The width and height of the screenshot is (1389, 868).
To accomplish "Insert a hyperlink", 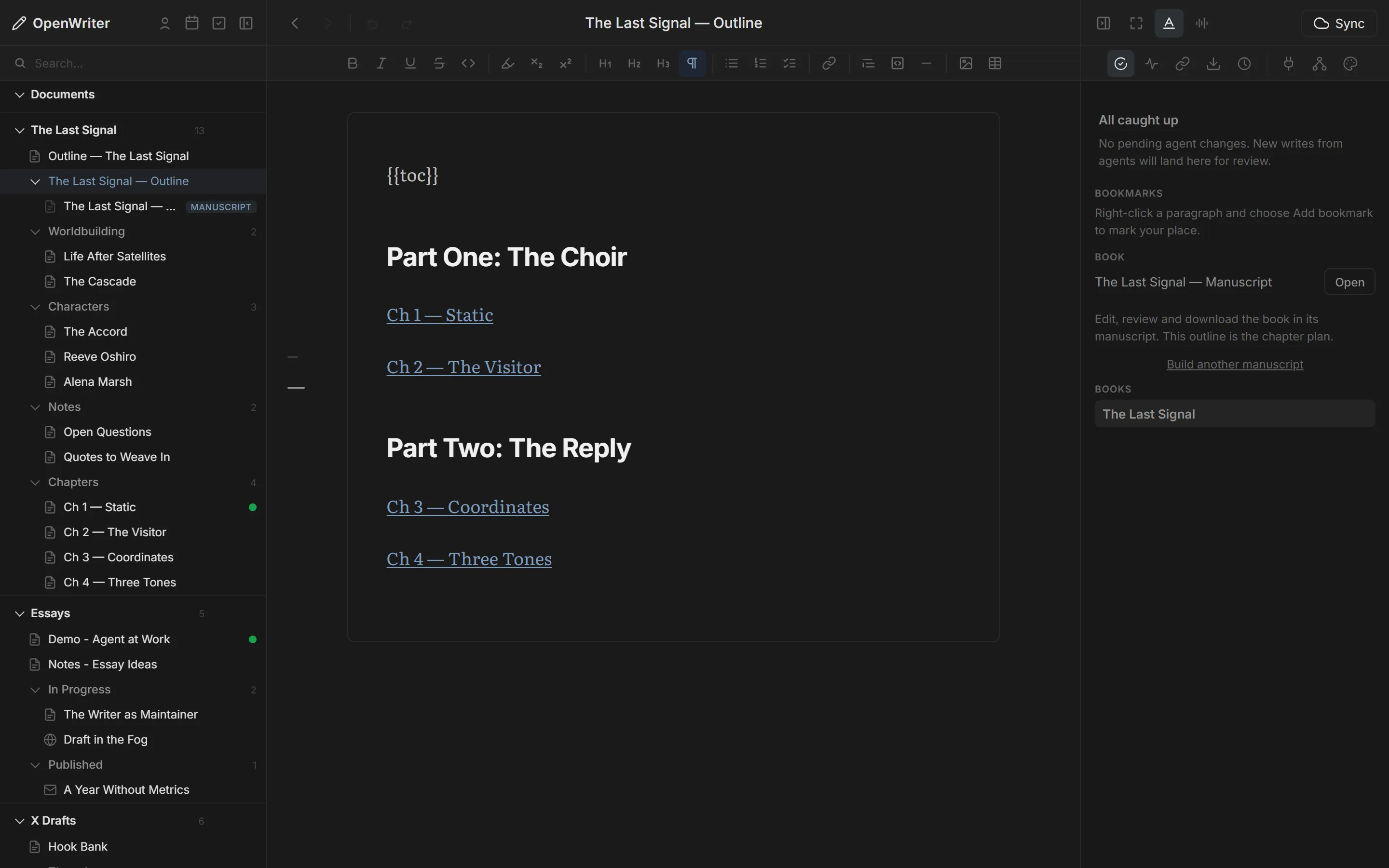I will (x=829, y=63).
